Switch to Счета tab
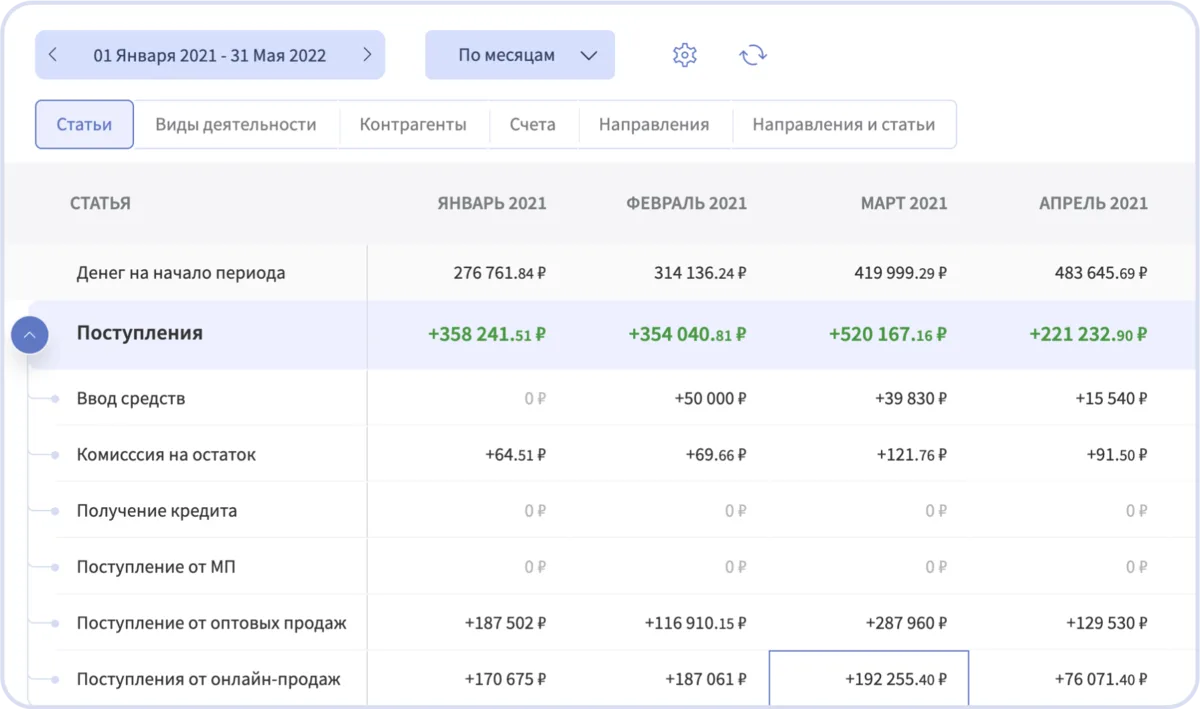 (532, 125)
